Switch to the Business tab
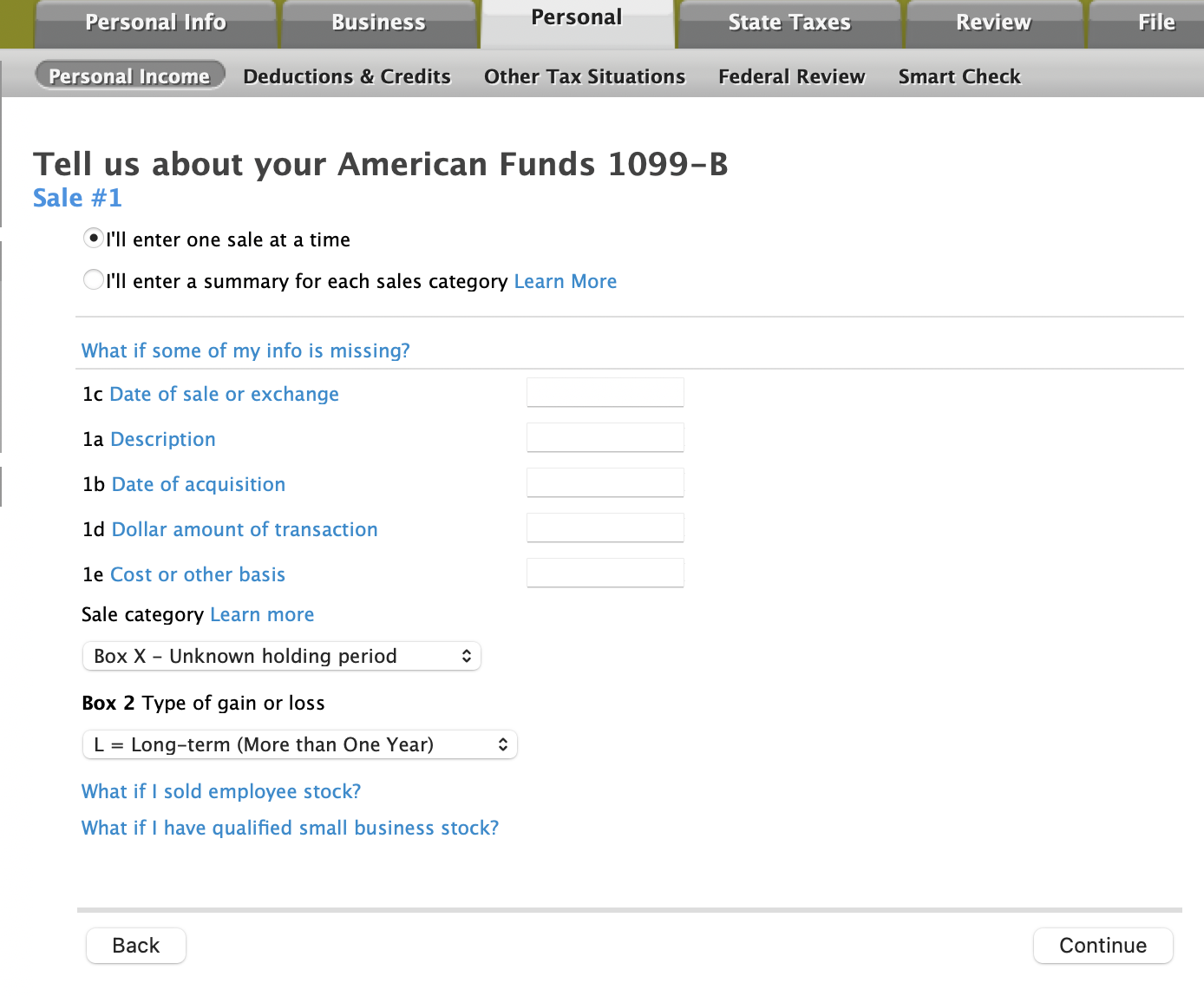The image size is (1204, 996). click(378, 23)
